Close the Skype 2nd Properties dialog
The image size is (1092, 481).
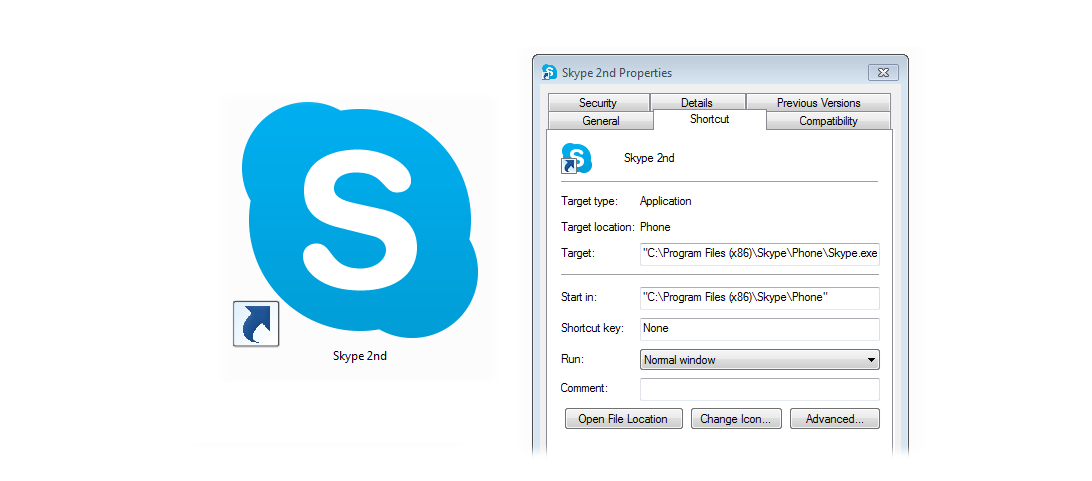coord(883,72)
